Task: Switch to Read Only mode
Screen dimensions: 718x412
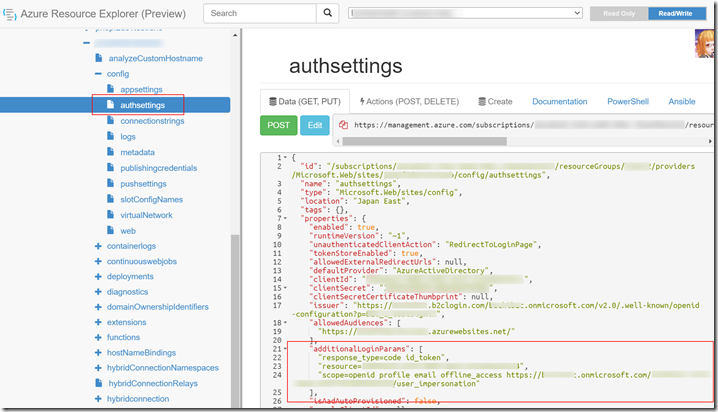Action: pos(619,14)
